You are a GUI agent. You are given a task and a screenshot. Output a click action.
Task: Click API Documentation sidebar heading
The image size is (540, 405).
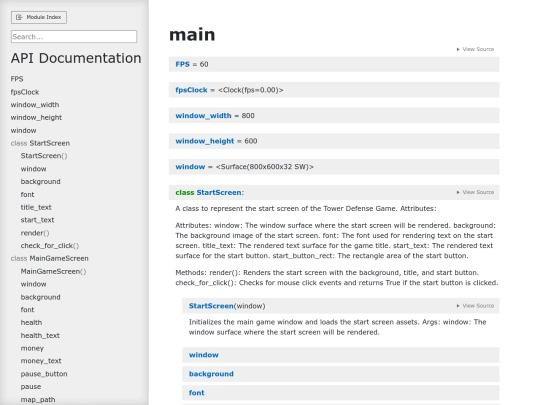[x=76, y=58]
